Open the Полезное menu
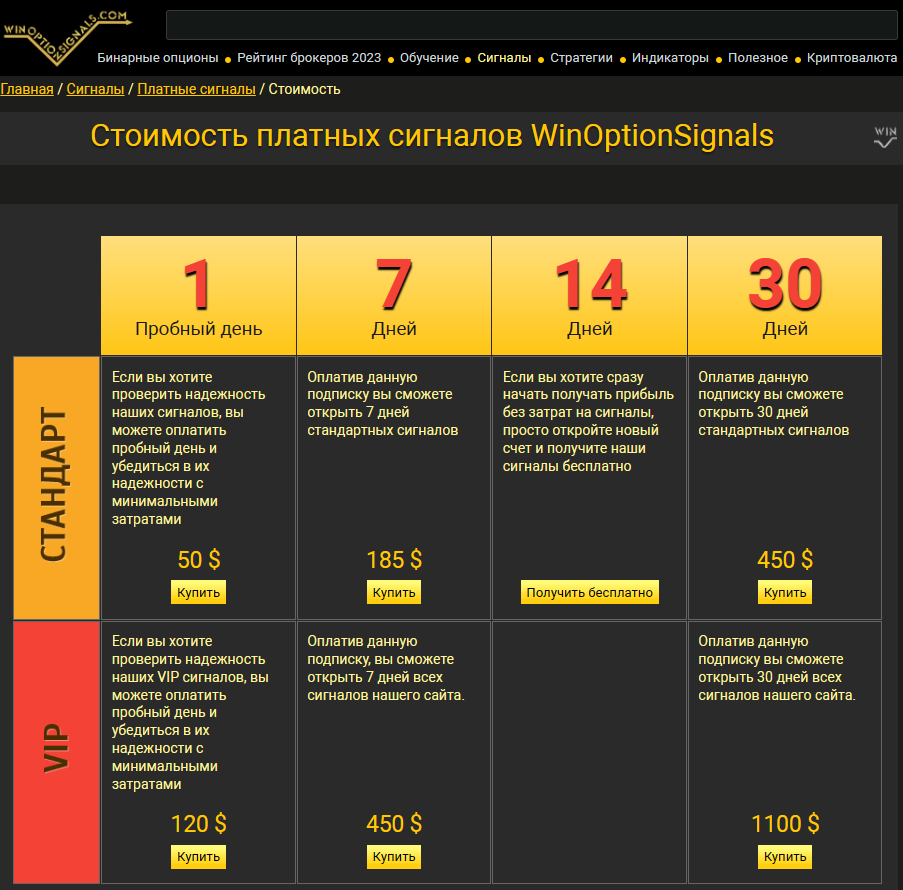This screenshot has height=890, width=903. coord(757,58)
